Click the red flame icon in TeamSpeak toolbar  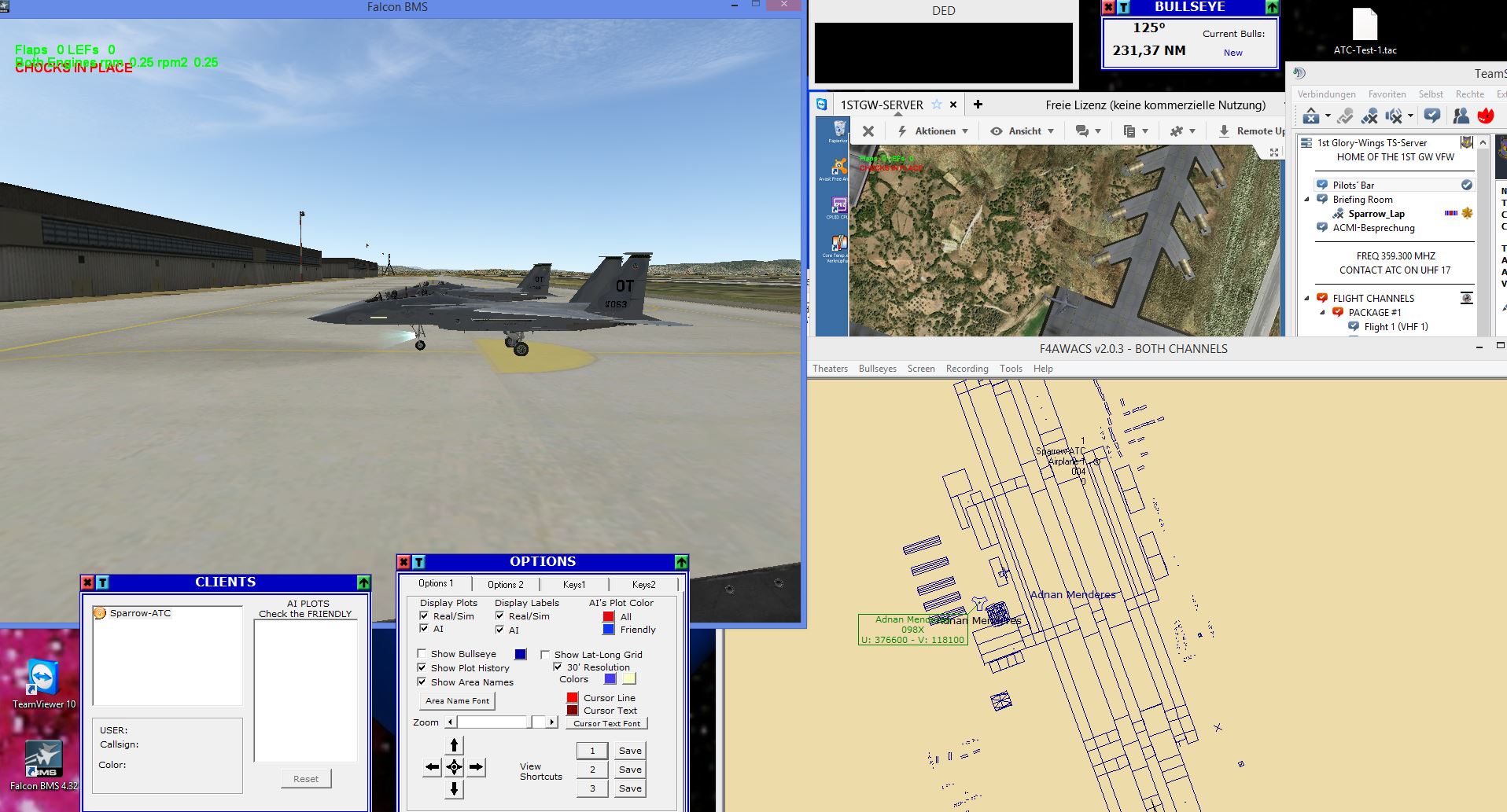tap(1486, 116)
